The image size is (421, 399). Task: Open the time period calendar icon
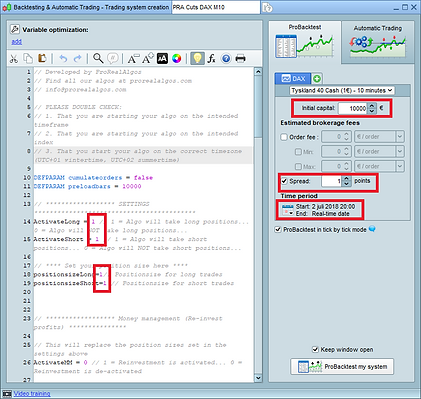point(287,210)
